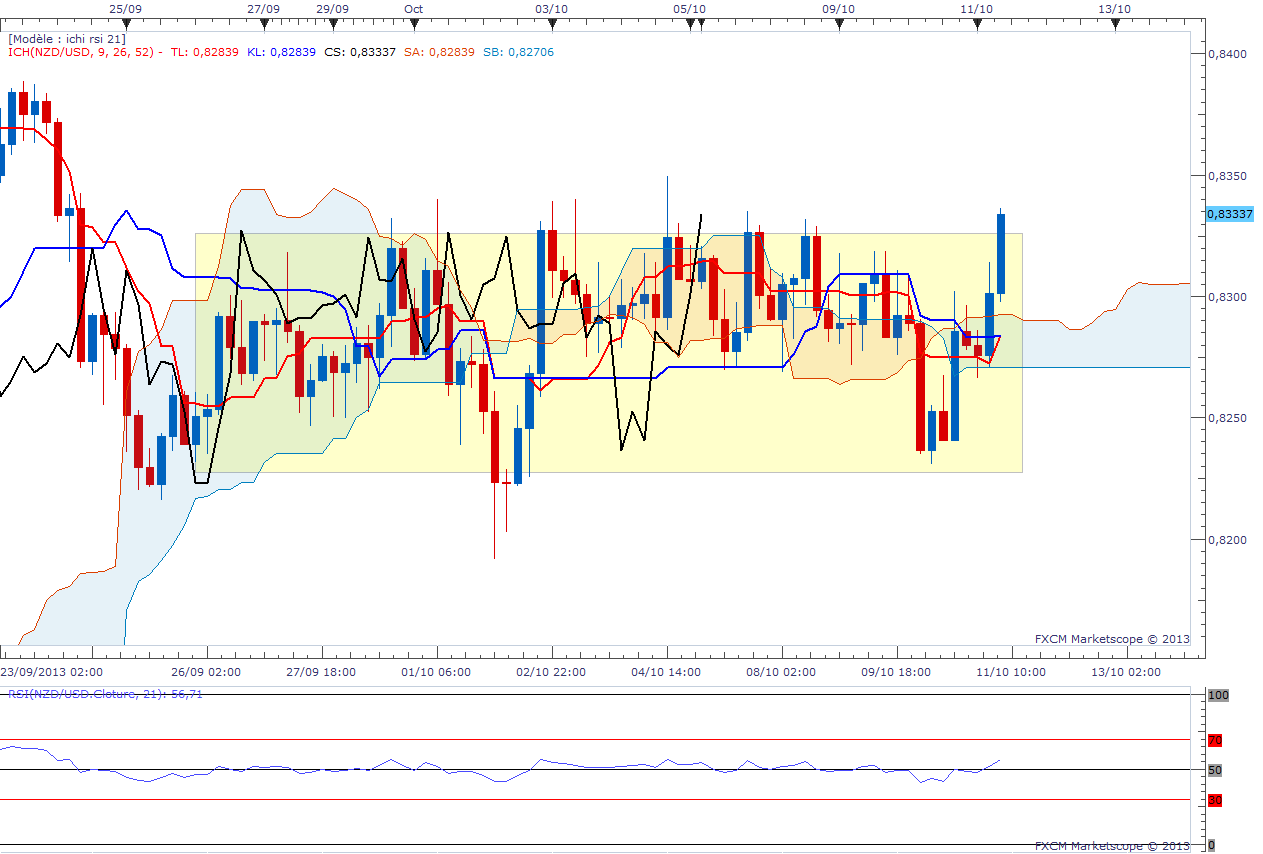The image size is (1263, 854).
Task: Click the 09/10 18:00 time axis label
Action: click(x=896, y=672)
